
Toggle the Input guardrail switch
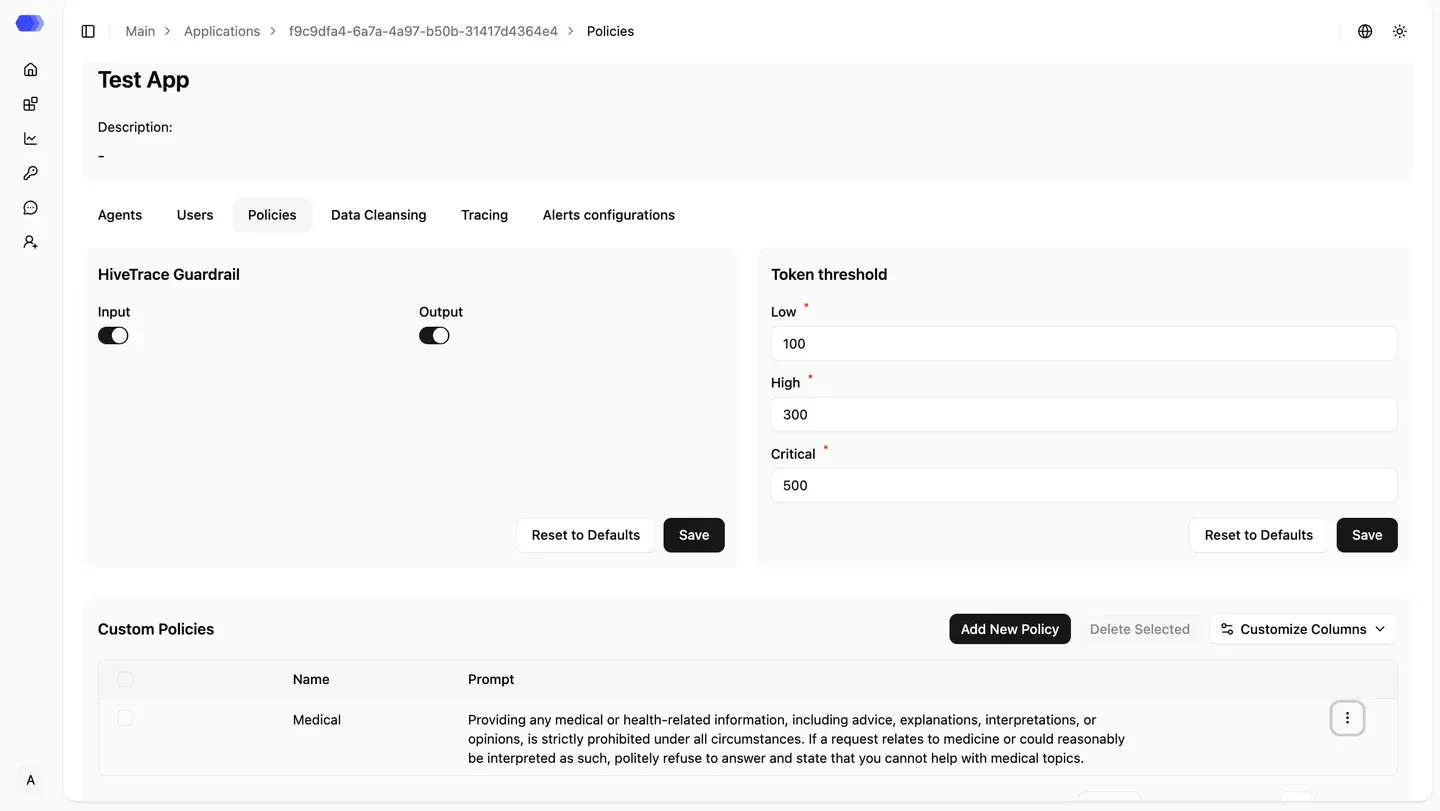(x=113, y=336)
